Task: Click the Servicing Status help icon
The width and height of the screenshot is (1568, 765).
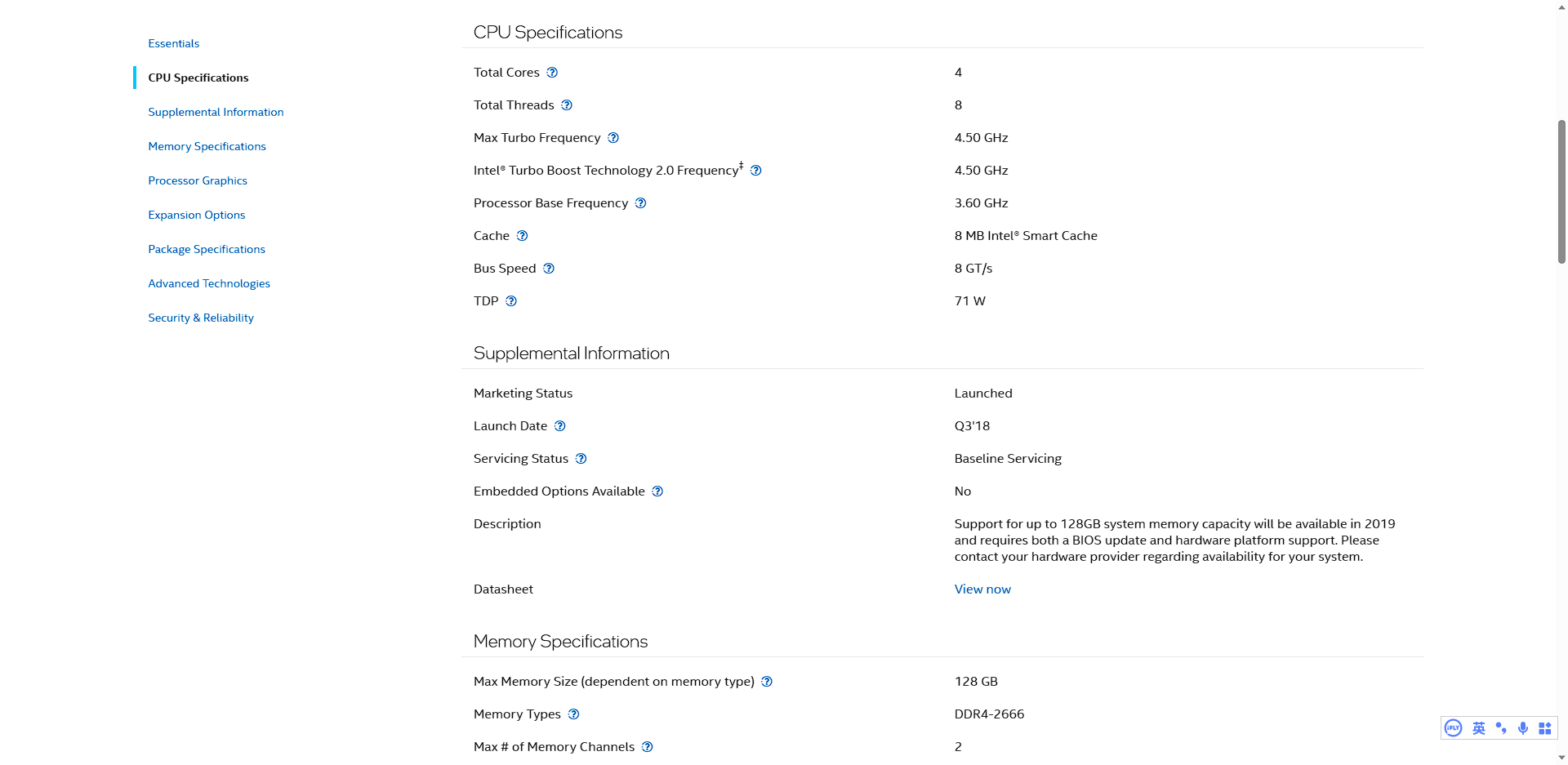Action: coord(581,459)
